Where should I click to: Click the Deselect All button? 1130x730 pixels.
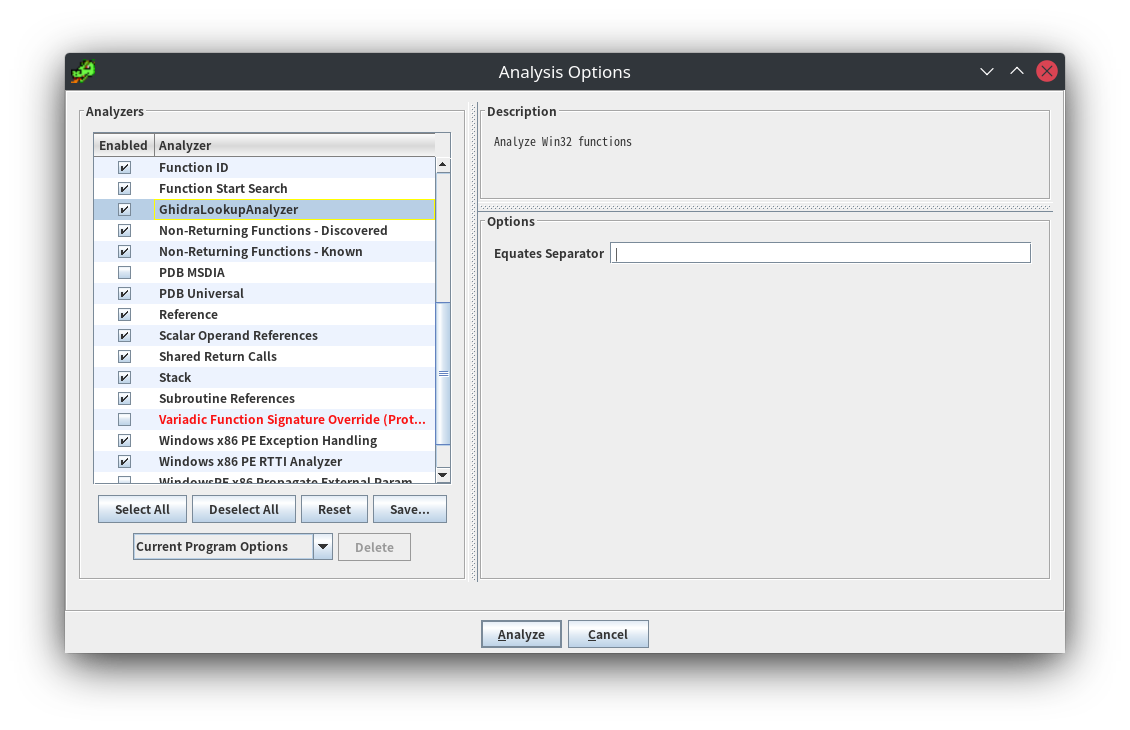pyautogui.click(x=244, y=509)
